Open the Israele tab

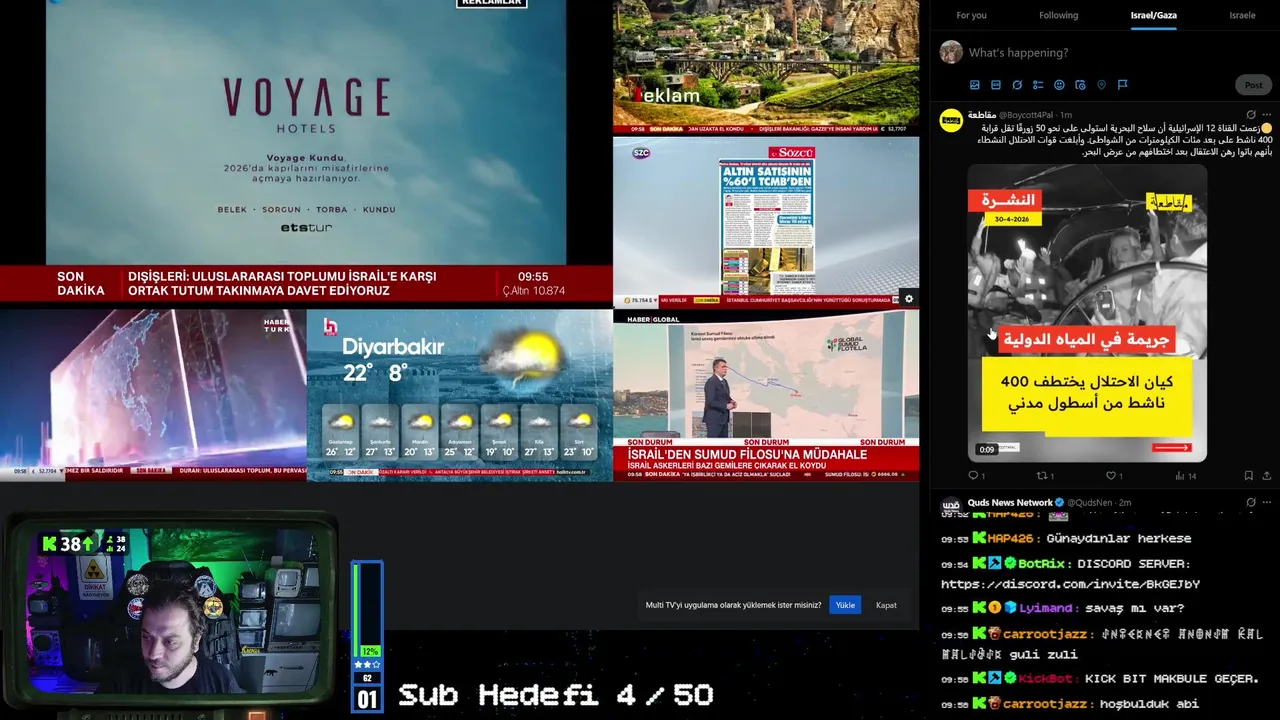click(x=1242, y=15)
